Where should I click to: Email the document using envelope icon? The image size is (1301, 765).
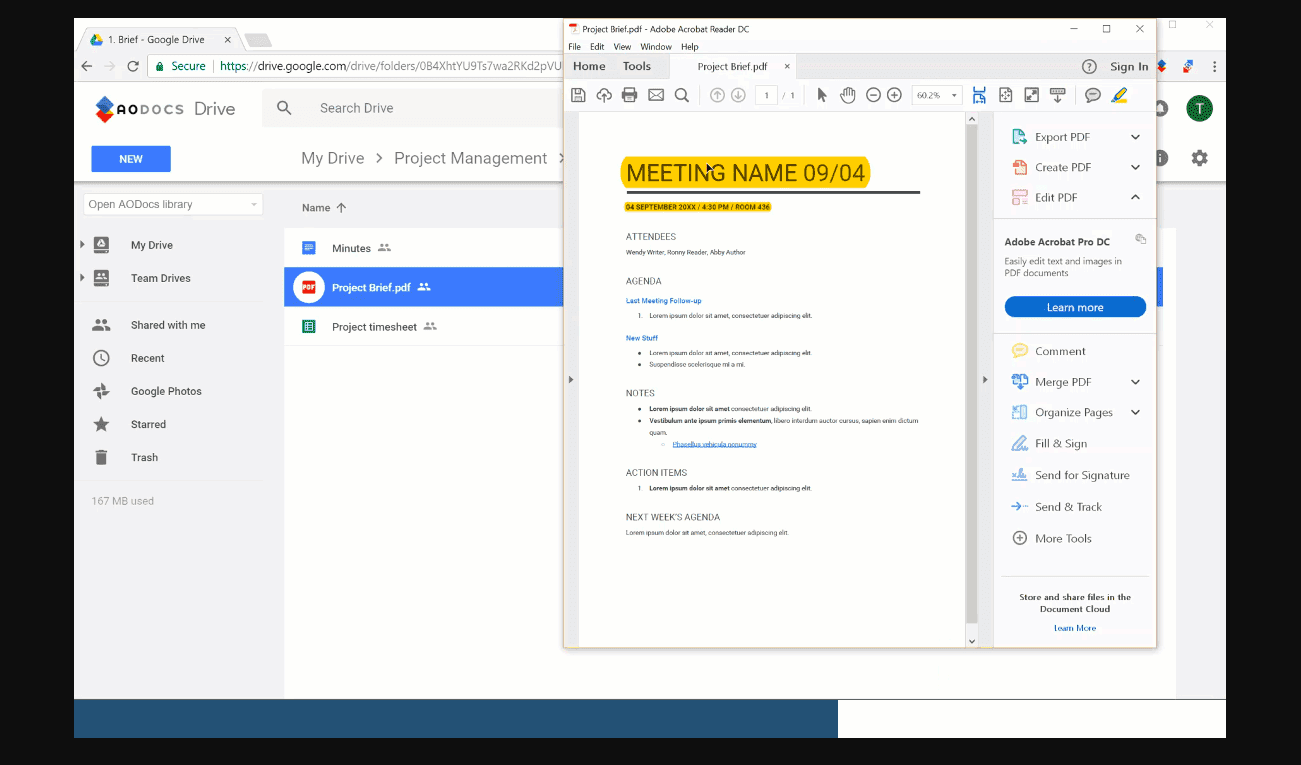point(655,94)
